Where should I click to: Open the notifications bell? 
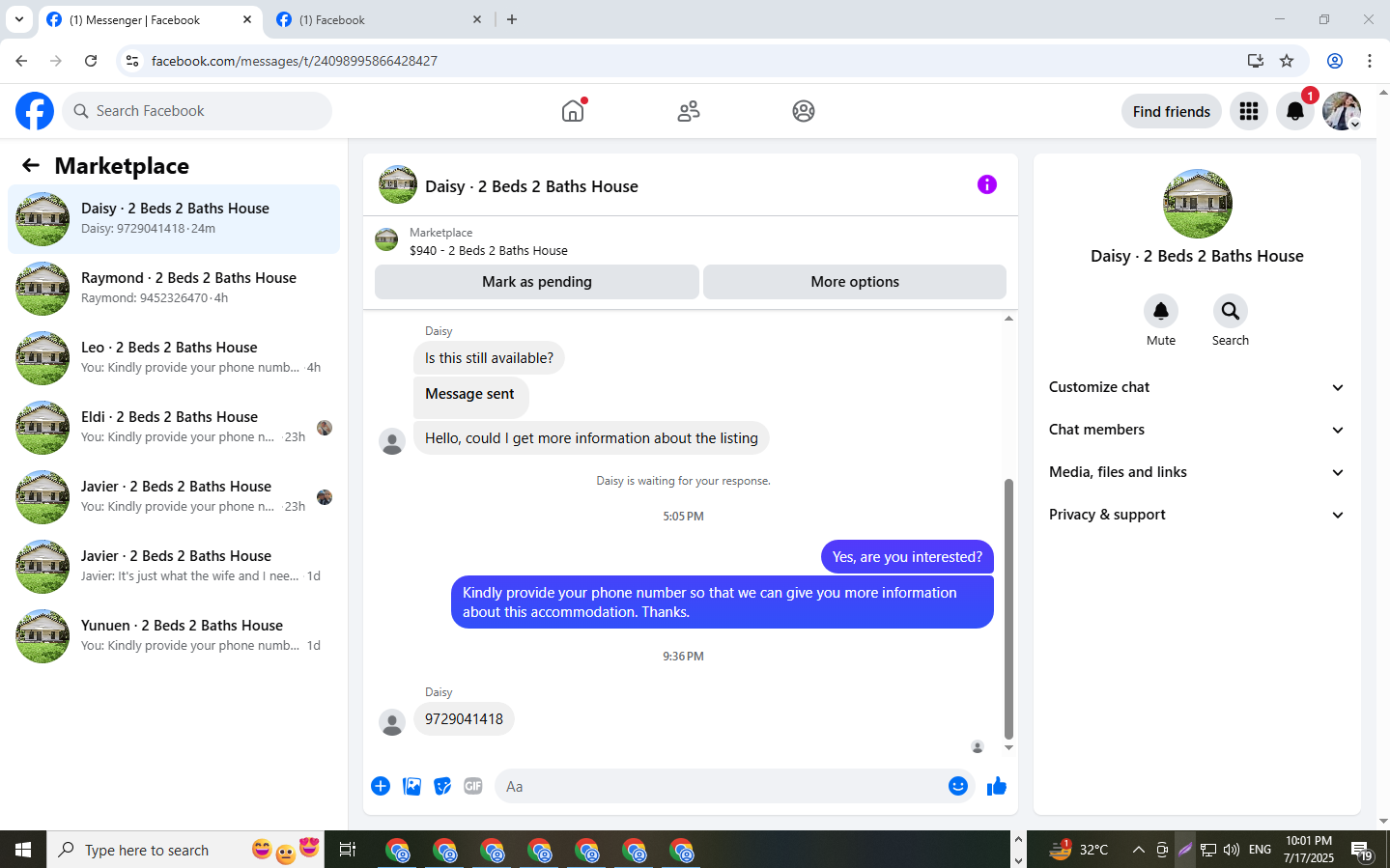[x=1295, y=111]
